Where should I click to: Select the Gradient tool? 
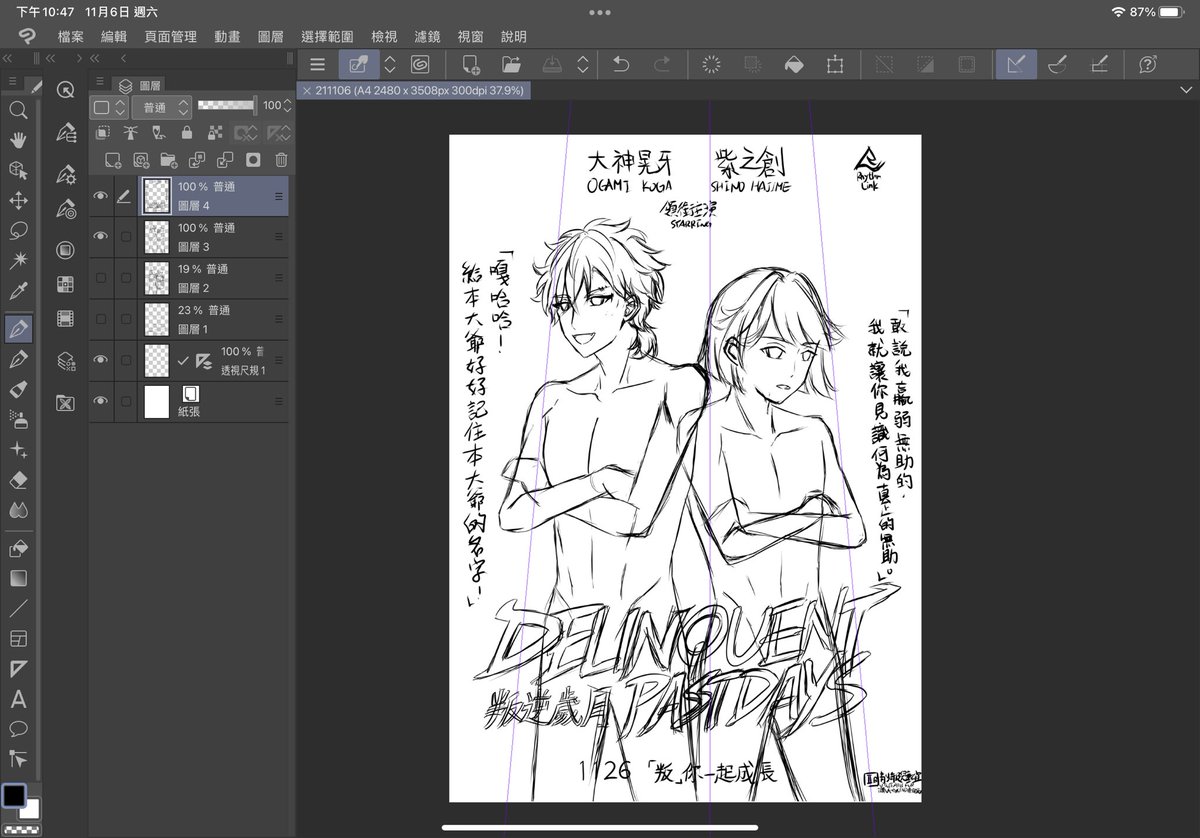tap(18, 578)
